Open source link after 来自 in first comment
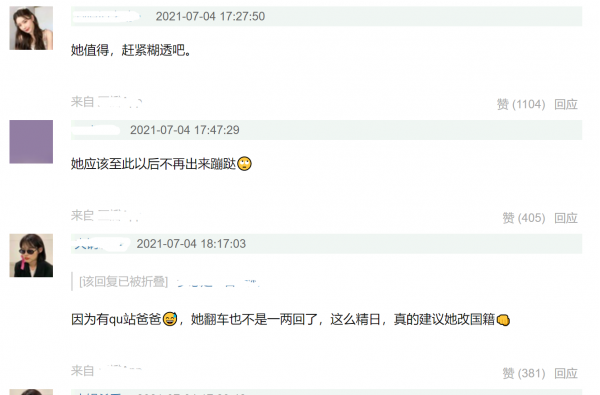 point(120,101)
